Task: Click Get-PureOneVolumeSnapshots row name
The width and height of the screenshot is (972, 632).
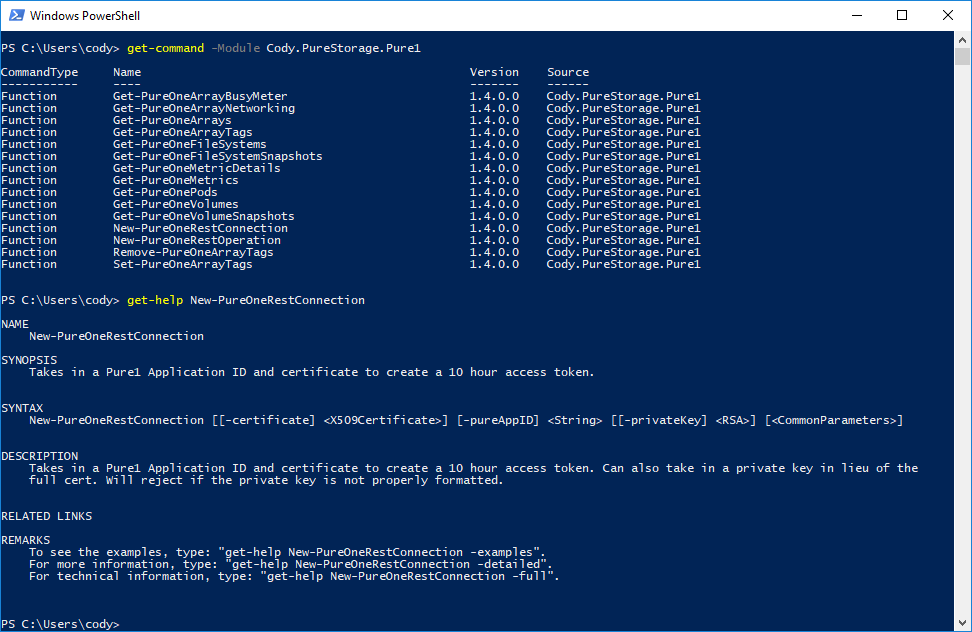Action: 203,216
